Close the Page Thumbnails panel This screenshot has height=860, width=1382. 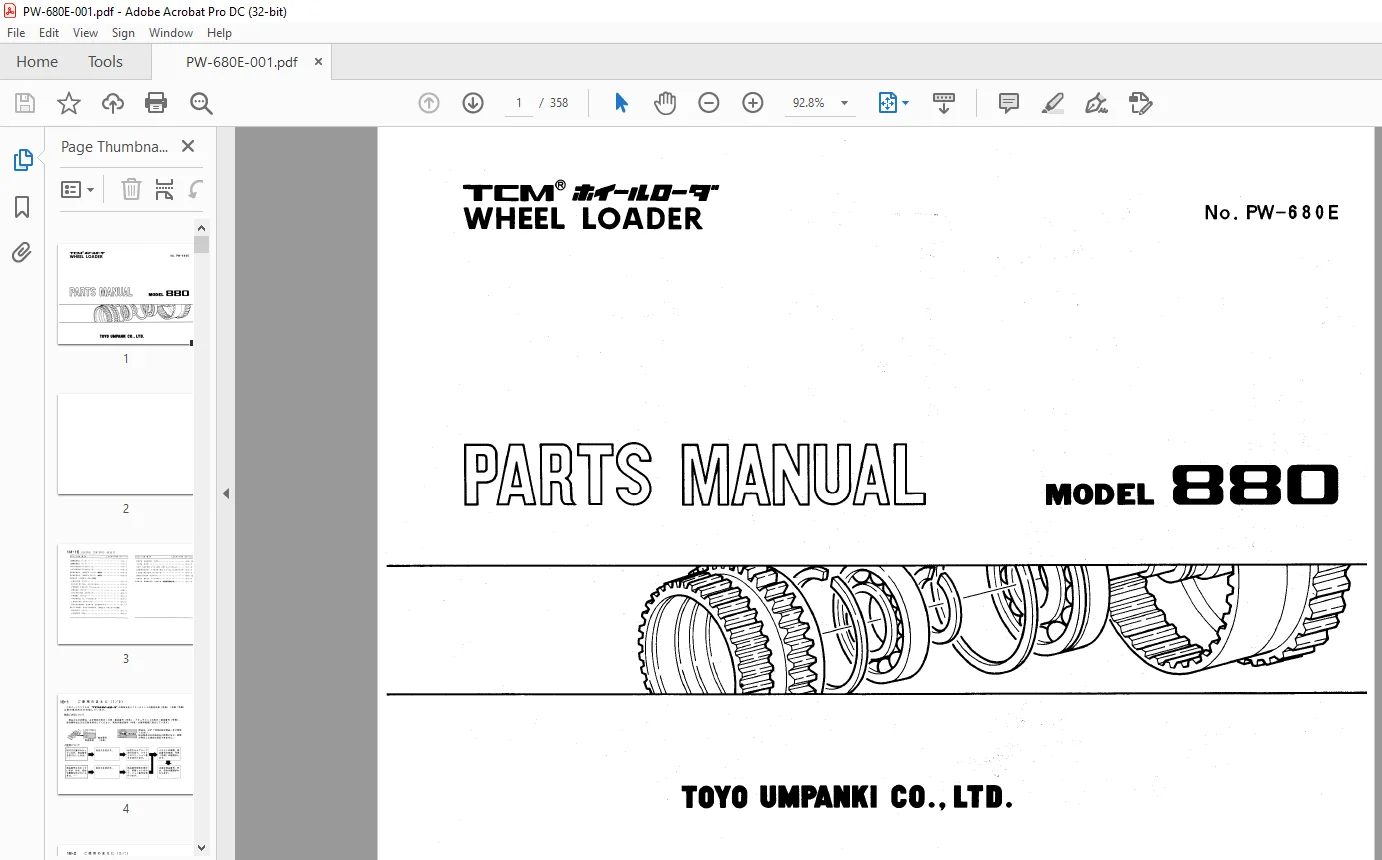[x=187, y=146]
